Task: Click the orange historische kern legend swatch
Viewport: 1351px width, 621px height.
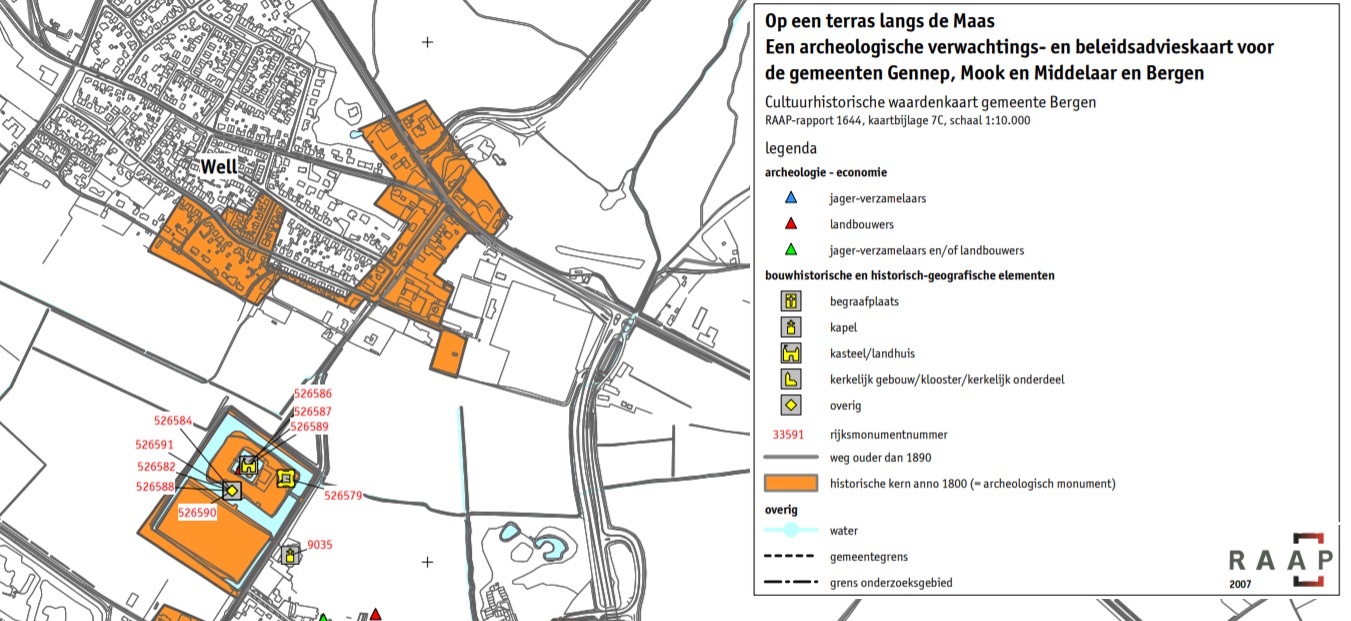Action: (x=790, y=484)
